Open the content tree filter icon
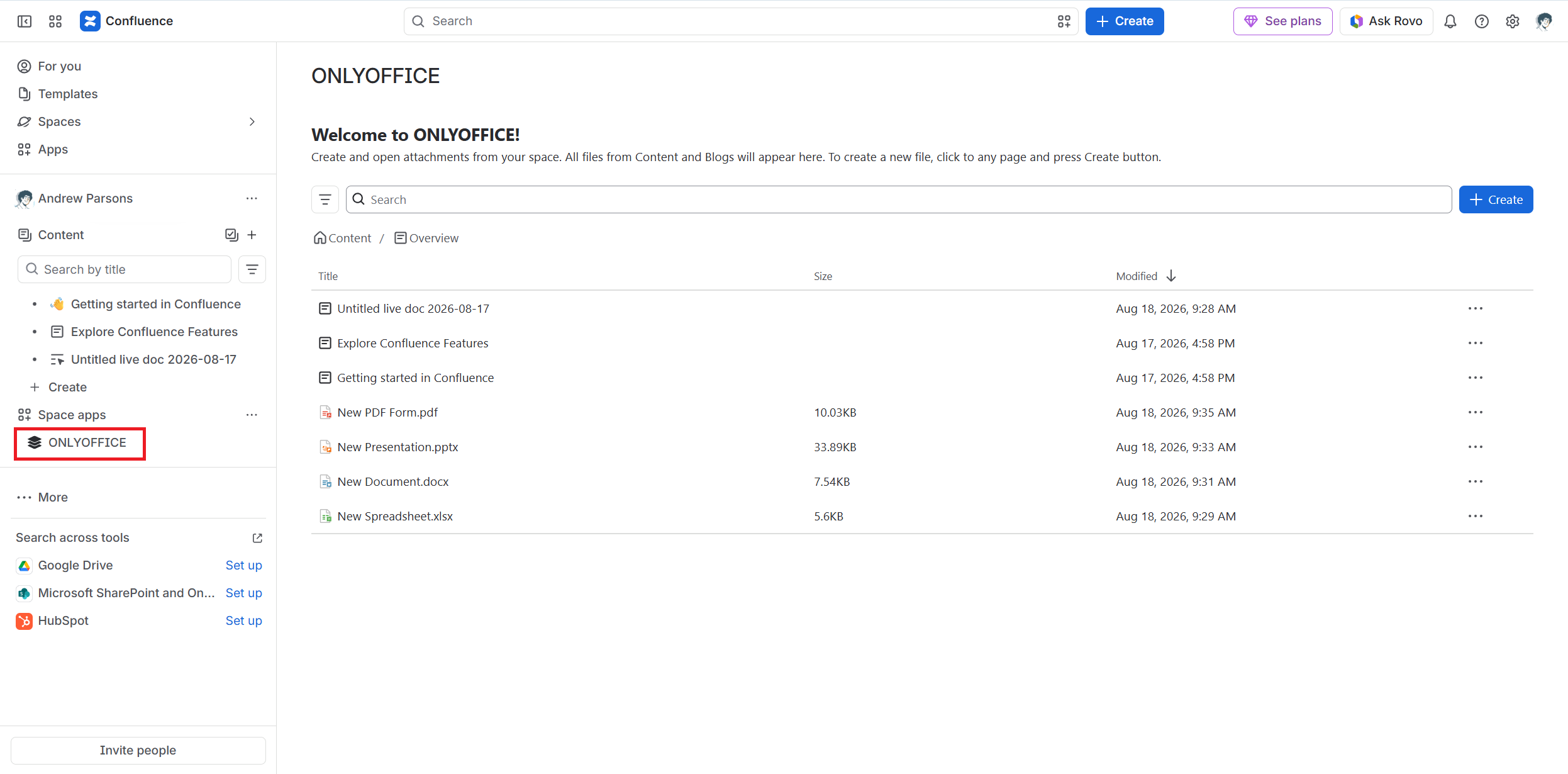 pyautogui.click(x=252, y=269)
